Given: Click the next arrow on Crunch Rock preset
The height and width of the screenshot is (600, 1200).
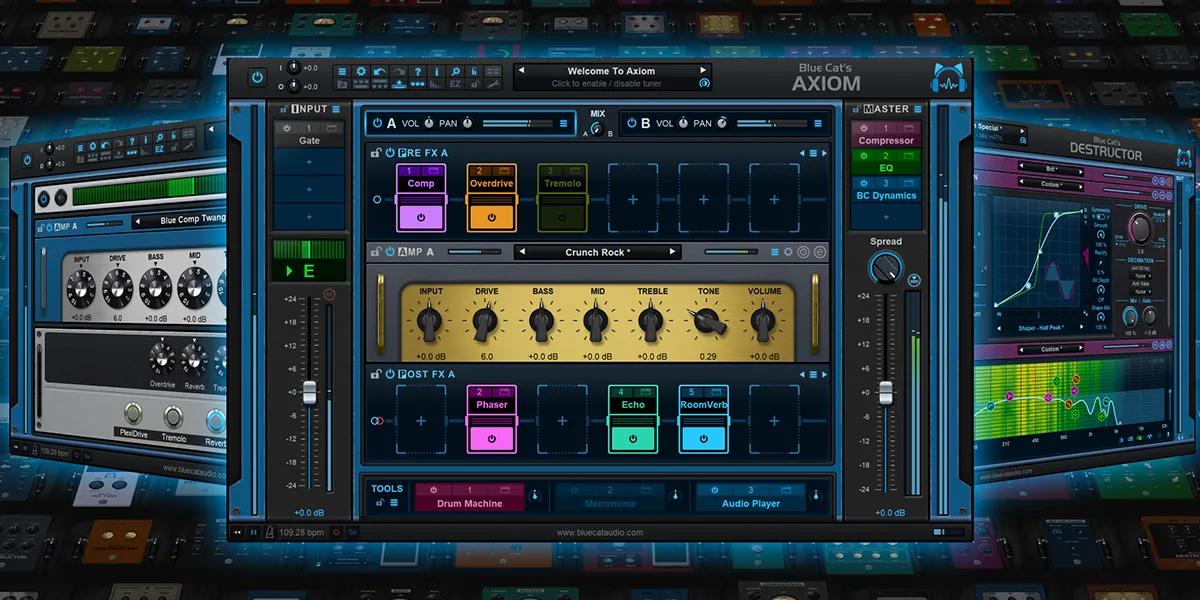Looking at the screenshot, I should (x=674, y=252).
